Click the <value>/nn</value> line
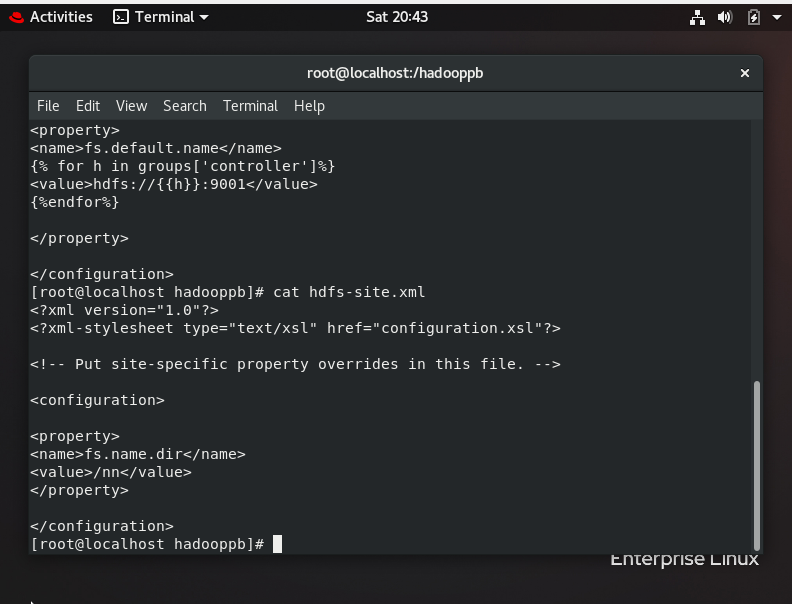Screen dimensions: 792x604 111,473
